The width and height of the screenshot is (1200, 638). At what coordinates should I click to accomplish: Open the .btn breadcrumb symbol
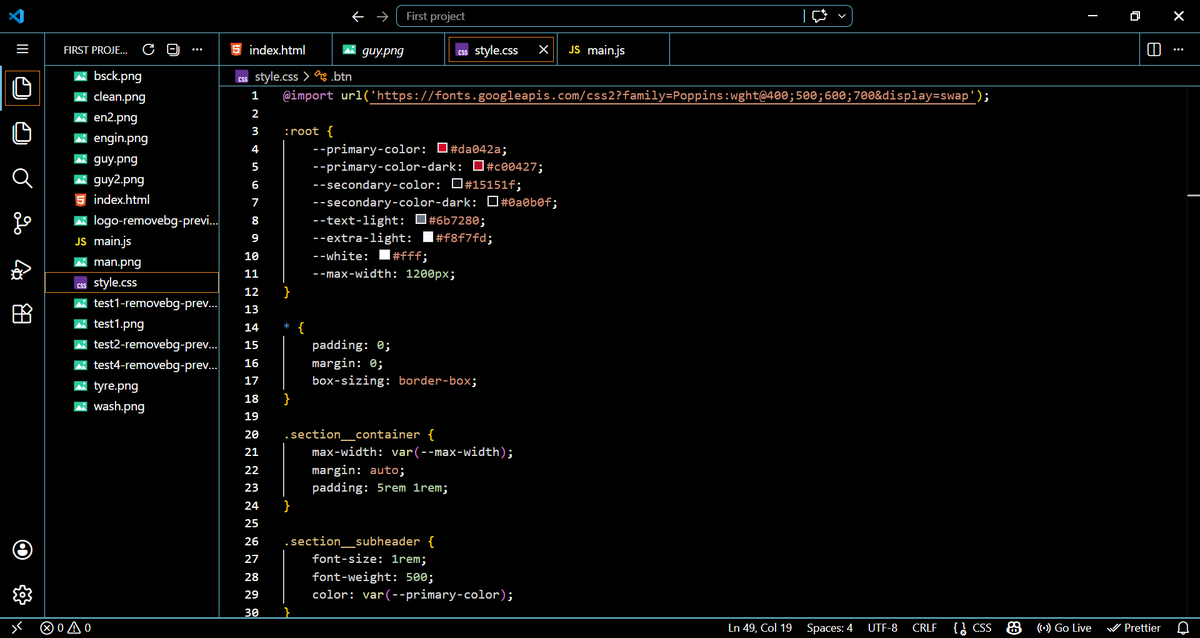(x=333, y=76)
